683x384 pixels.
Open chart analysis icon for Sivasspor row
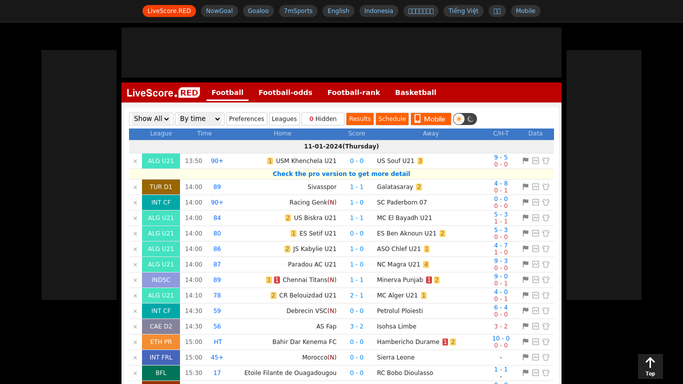point(535,187)
